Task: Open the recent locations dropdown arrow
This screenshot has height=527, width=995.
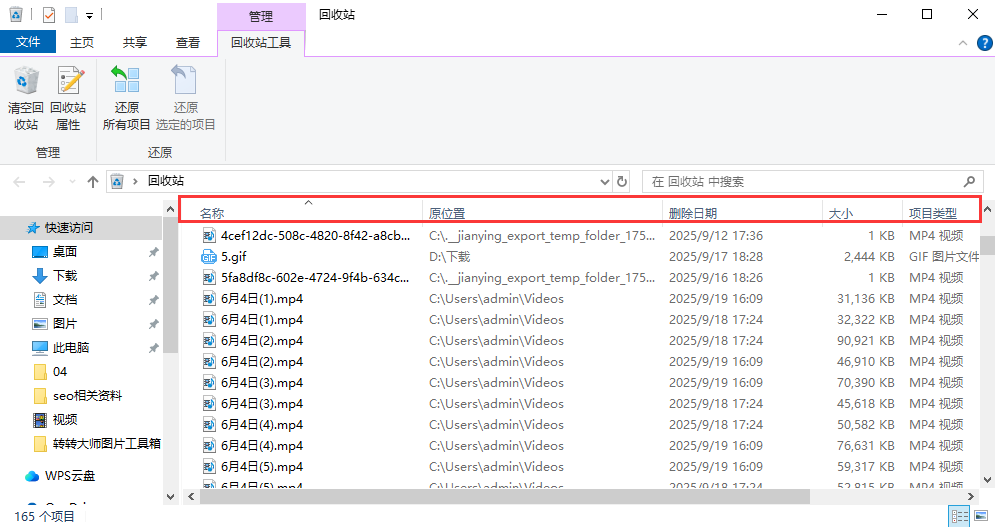Action: click(x=71, y=182)
